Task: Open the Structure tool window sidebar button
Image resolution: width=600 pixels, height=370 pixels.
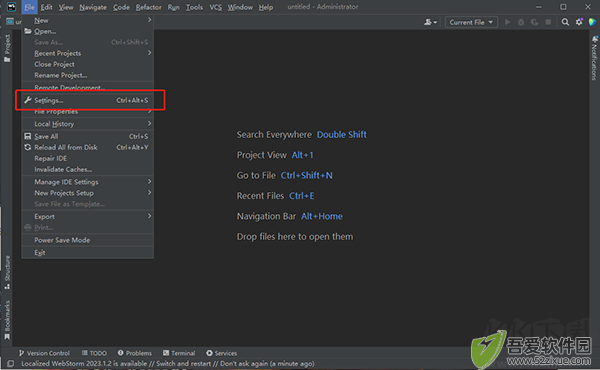Action: pos(7,272)
